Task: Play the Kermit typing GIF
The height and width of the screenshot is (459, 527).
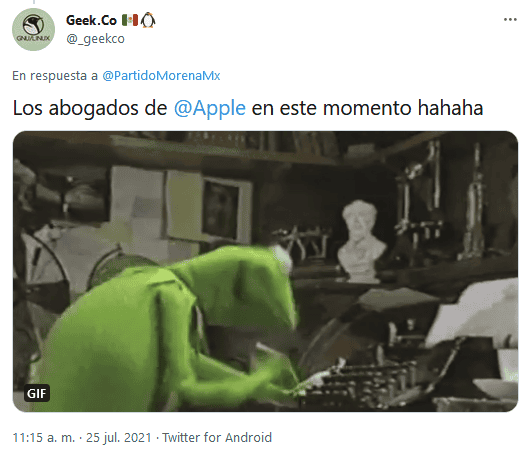Action: pyautogui.click(x=265, y=271)
